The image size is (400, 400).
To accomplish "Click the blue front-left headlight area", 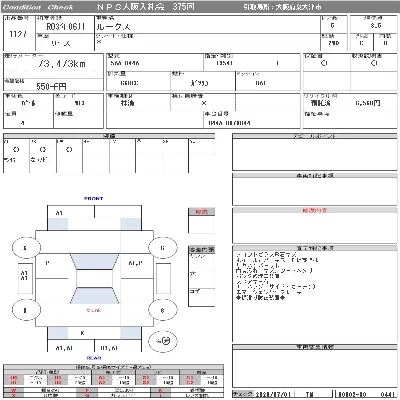I will point(58,224).
